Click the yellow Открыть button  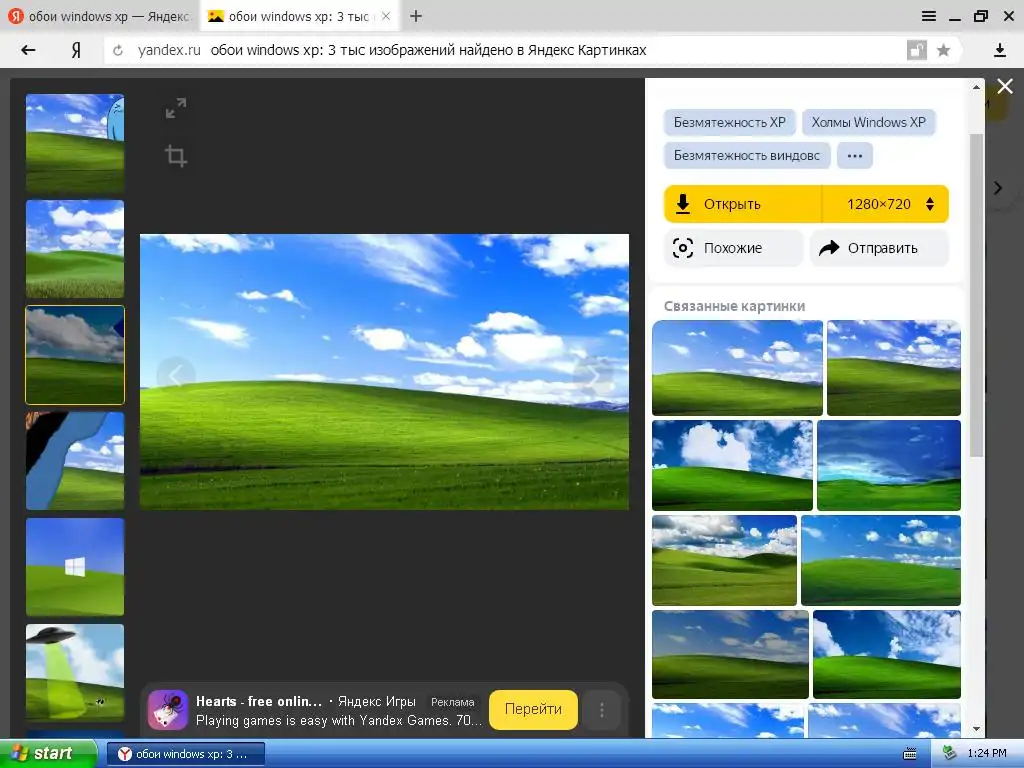743,204
